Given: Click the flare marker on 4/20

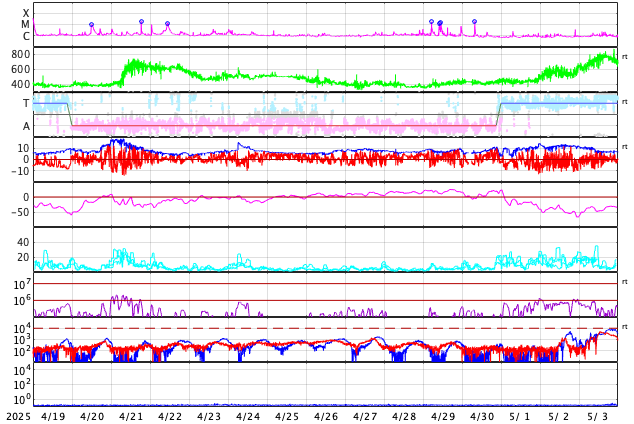Looking at the screenshot, I should tap(91, 25).
